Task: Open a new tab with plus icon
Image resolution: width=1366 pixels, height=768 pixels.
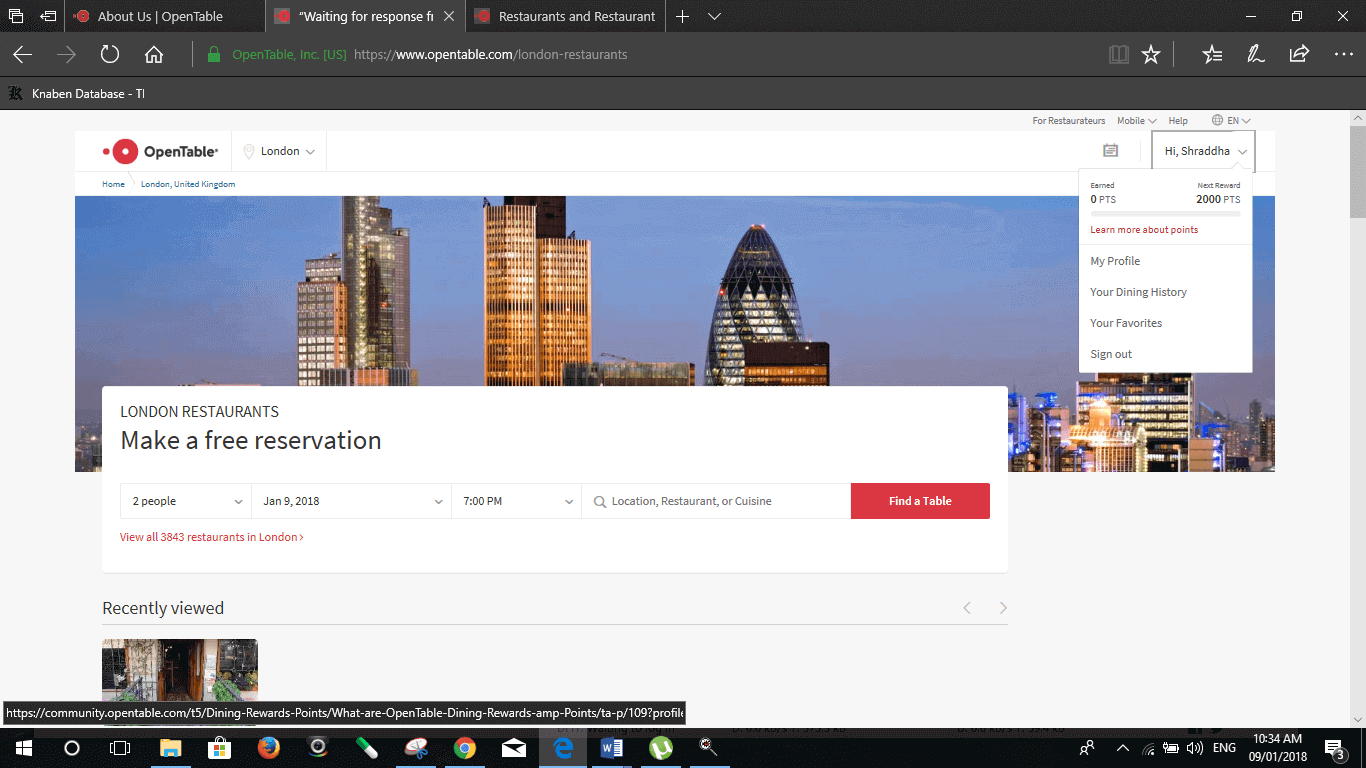Action: (x=682, y=16)
